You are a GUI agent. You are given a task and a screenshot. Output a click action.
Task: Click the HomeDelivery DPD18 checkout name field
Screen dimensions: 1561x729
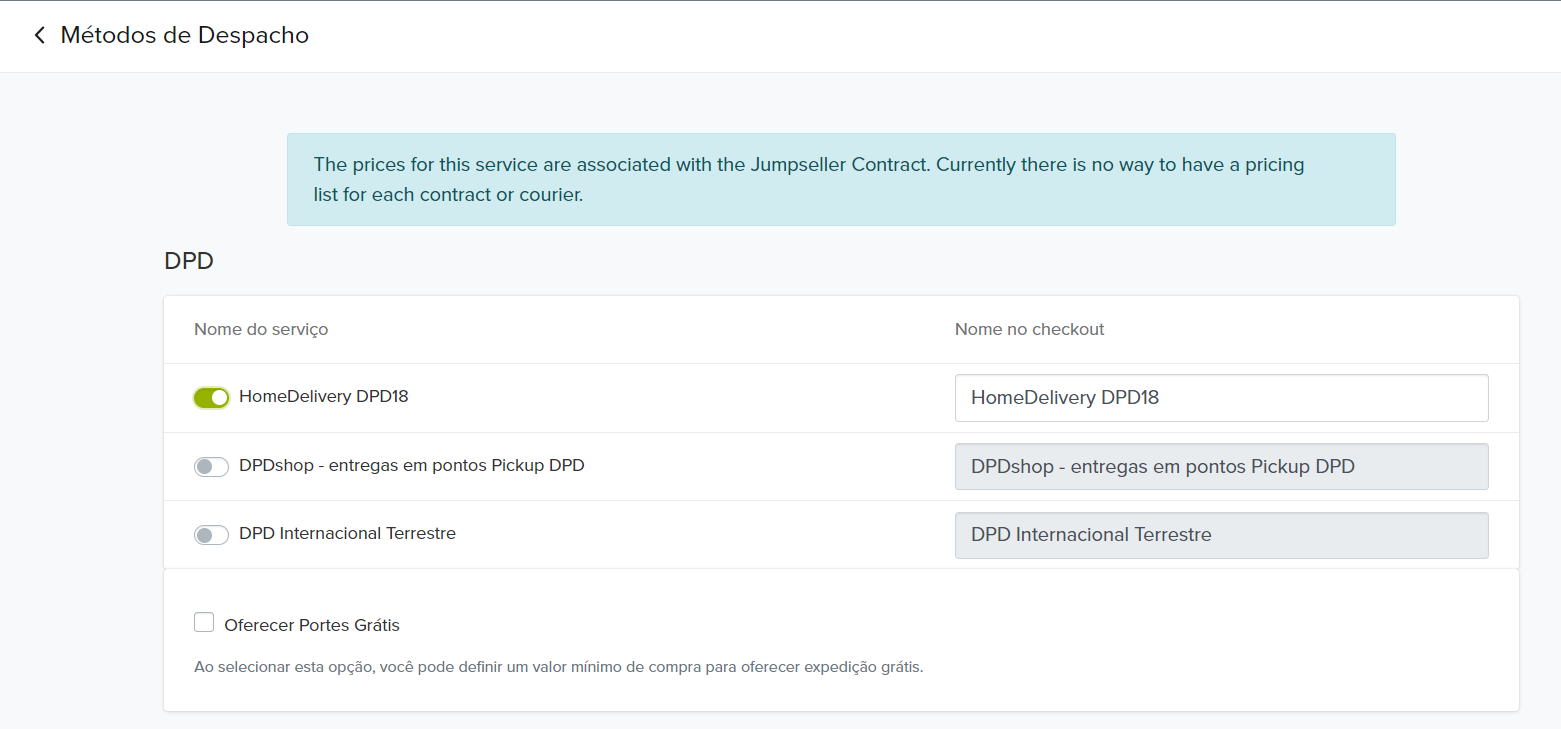click(x=1221, y=398)
